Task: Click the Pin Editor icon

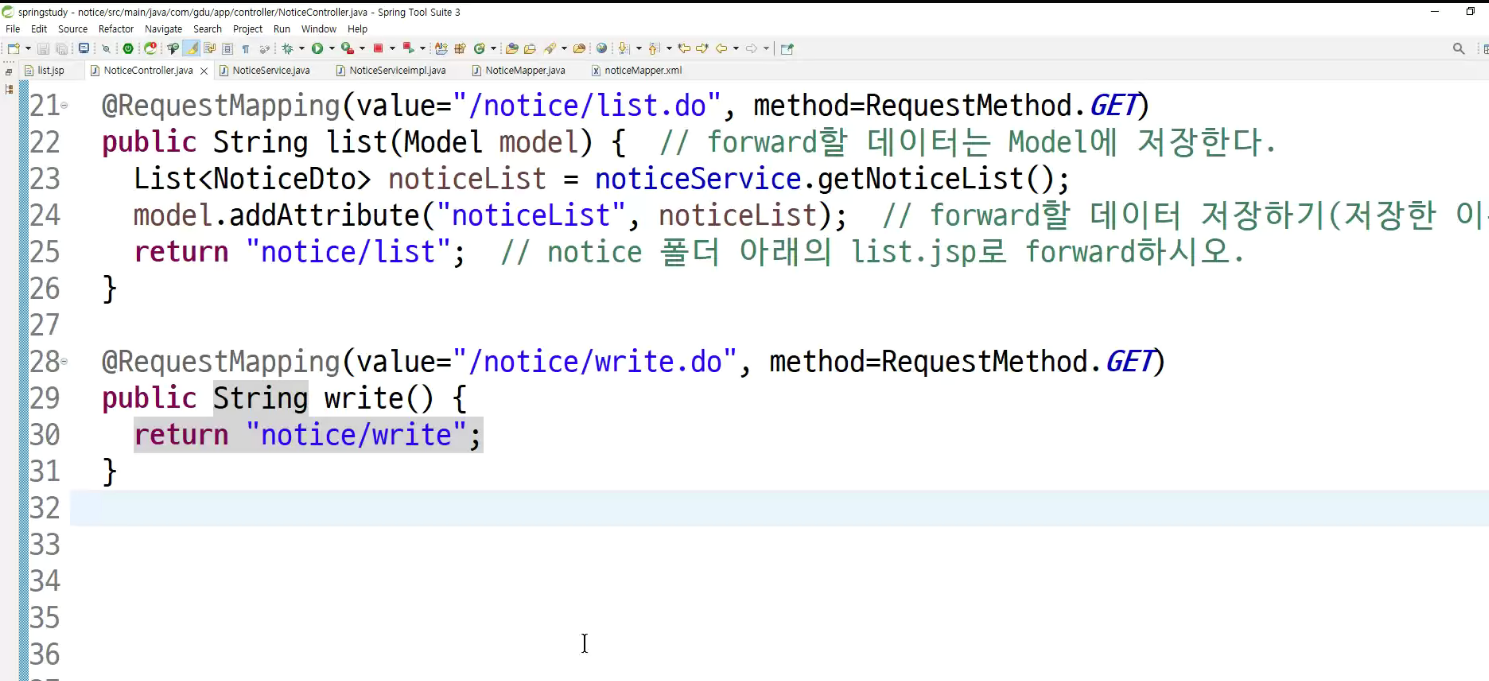Action: (x=787, y=48)
